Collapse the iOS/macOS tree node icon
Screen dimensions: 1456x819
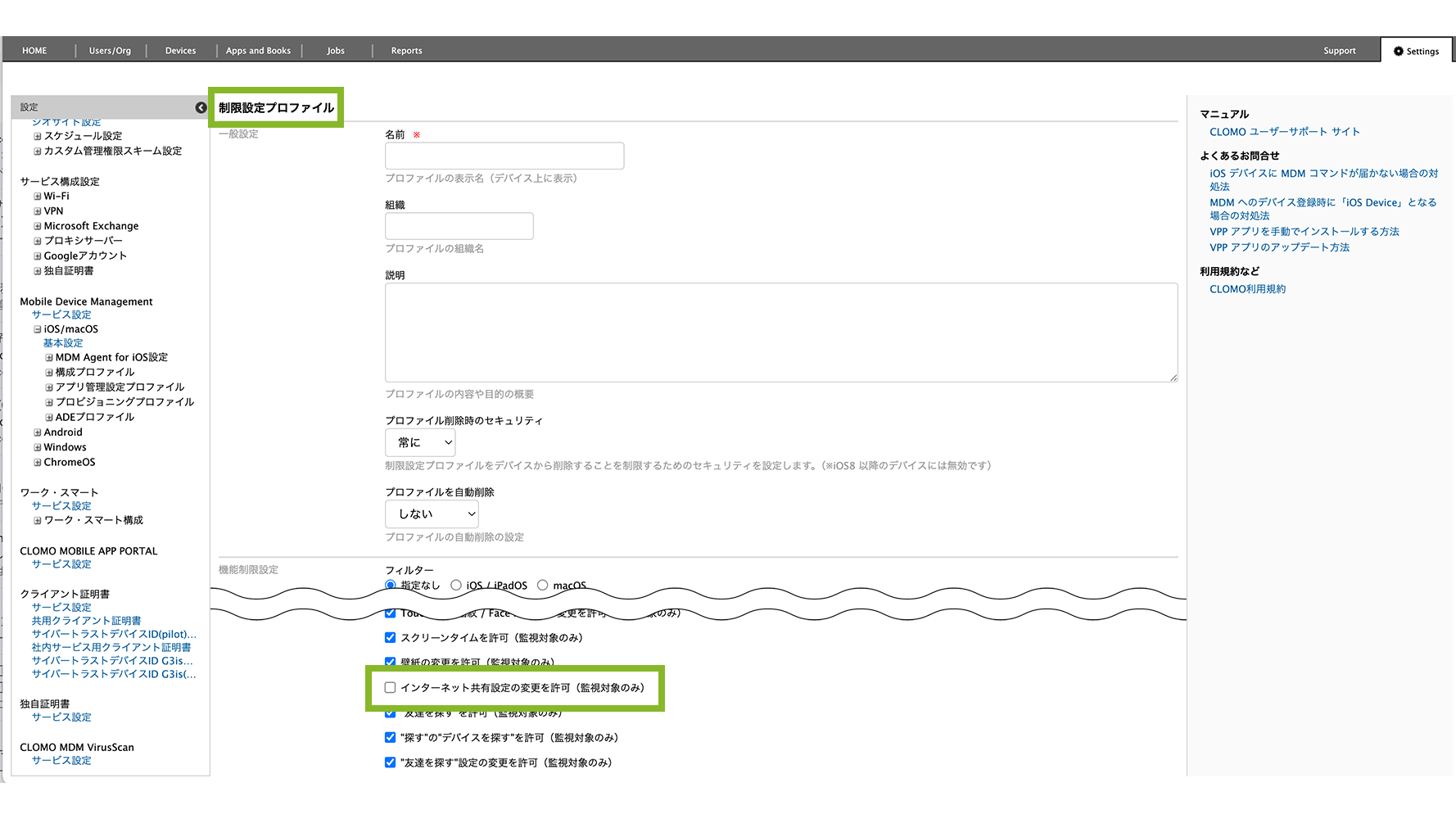[x=38, y=329]
